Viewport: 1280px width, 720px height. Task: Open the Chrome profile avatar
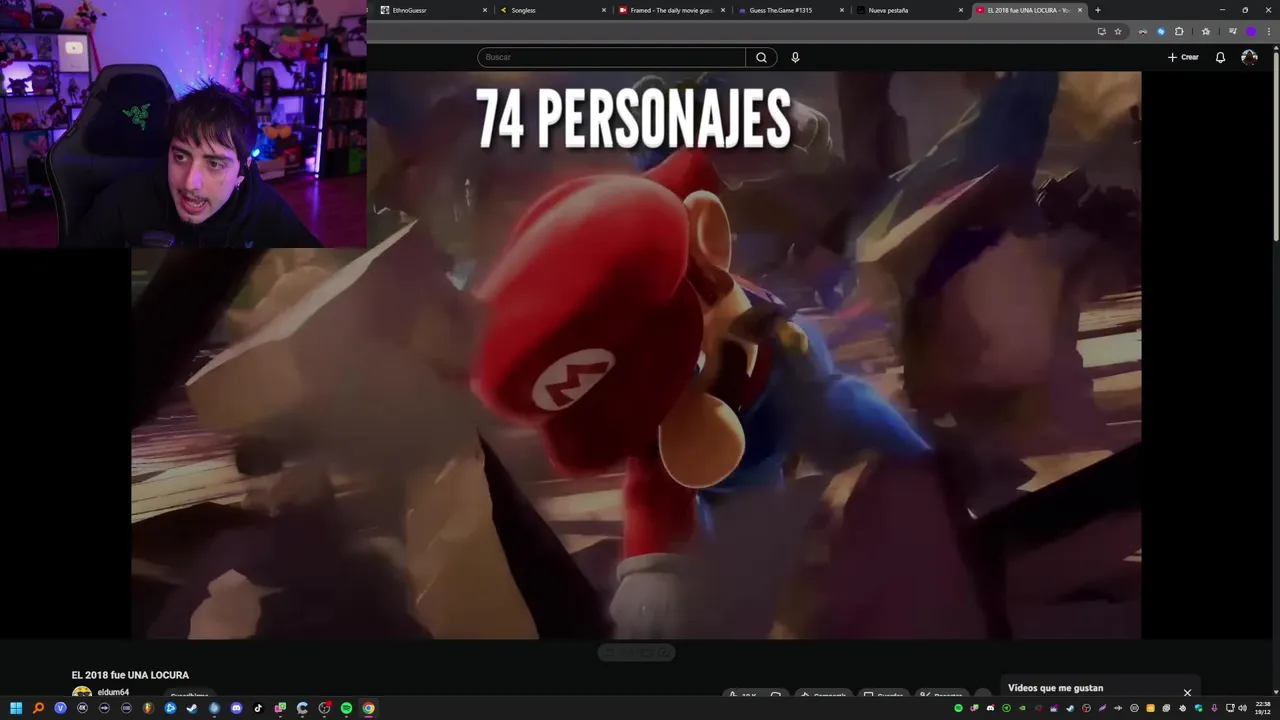click(1251, 31)
